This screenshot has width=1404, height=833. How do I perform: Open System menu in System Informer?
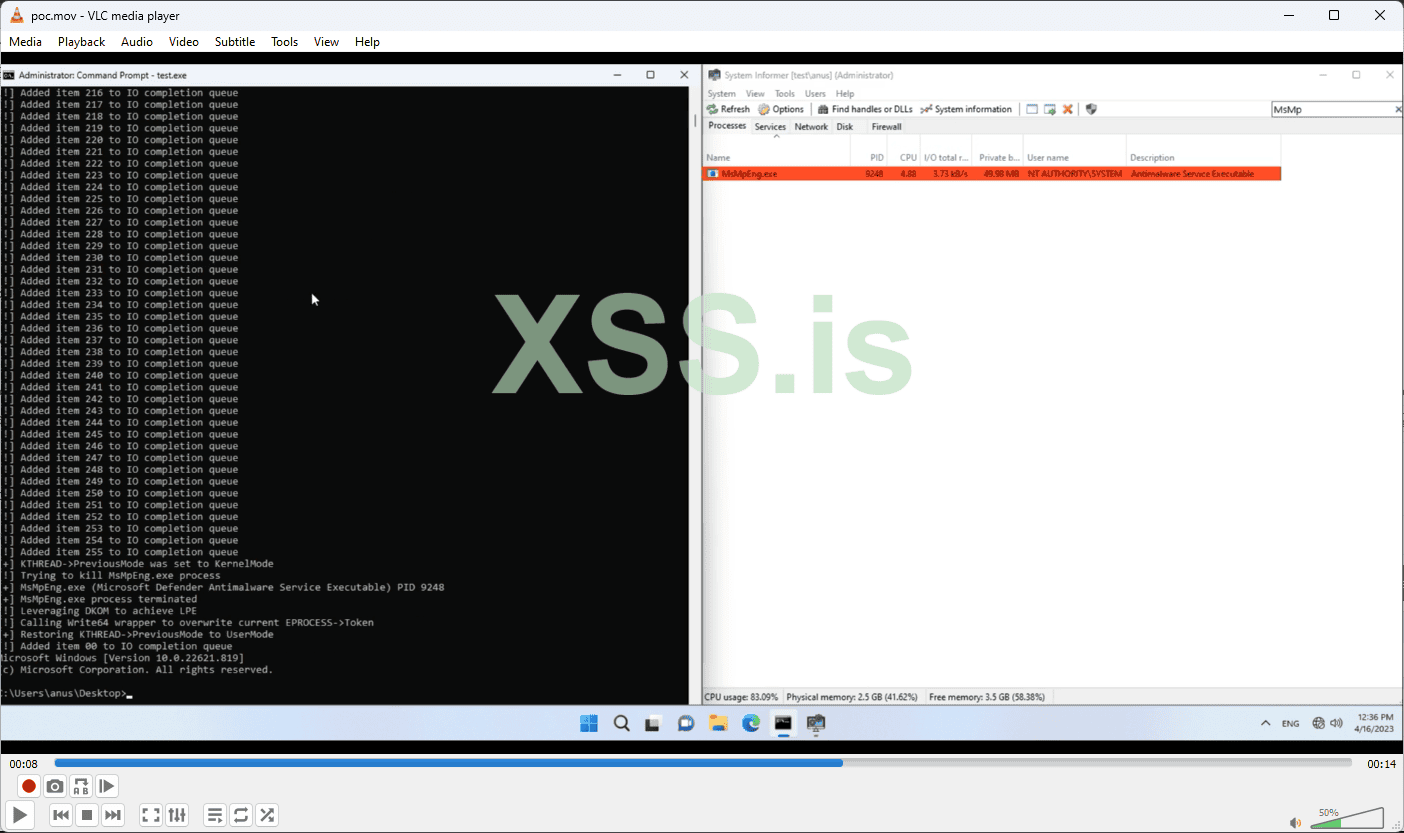click(721, 94)
